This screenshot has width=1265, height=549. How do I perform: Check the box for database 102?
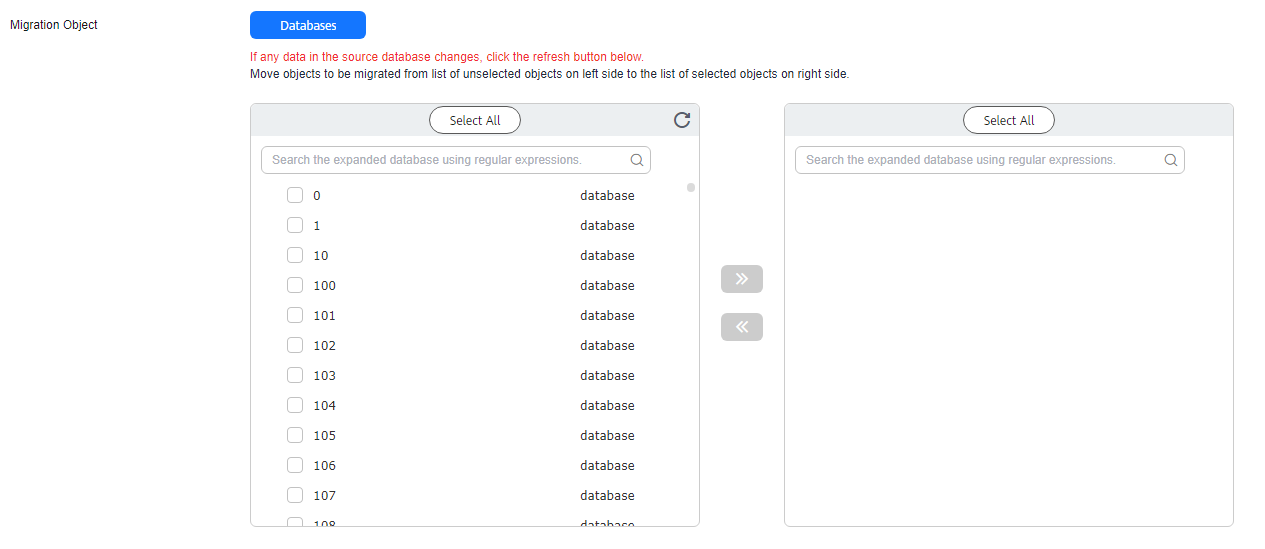(x=295, y=345)
